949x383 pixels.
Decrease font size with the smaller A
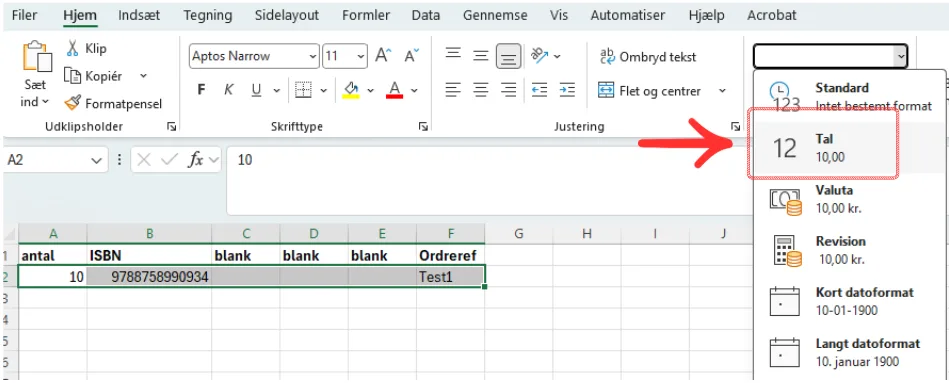(x=412, y=56)
